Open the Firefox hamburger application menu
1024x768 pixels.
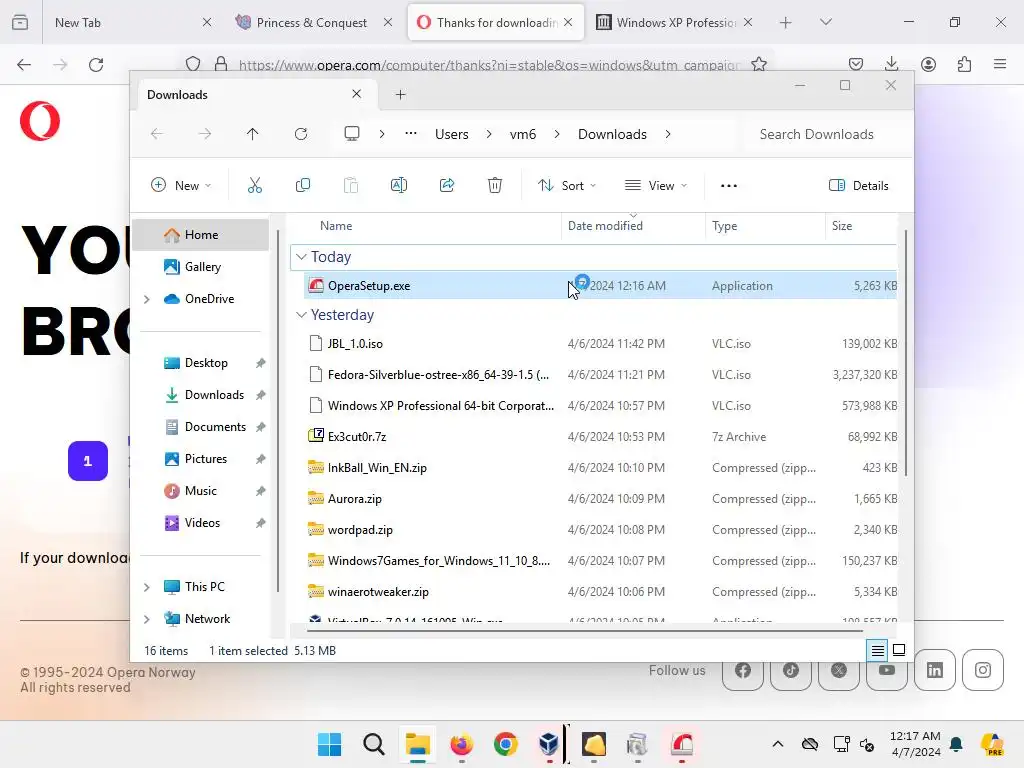point(1000,64)
